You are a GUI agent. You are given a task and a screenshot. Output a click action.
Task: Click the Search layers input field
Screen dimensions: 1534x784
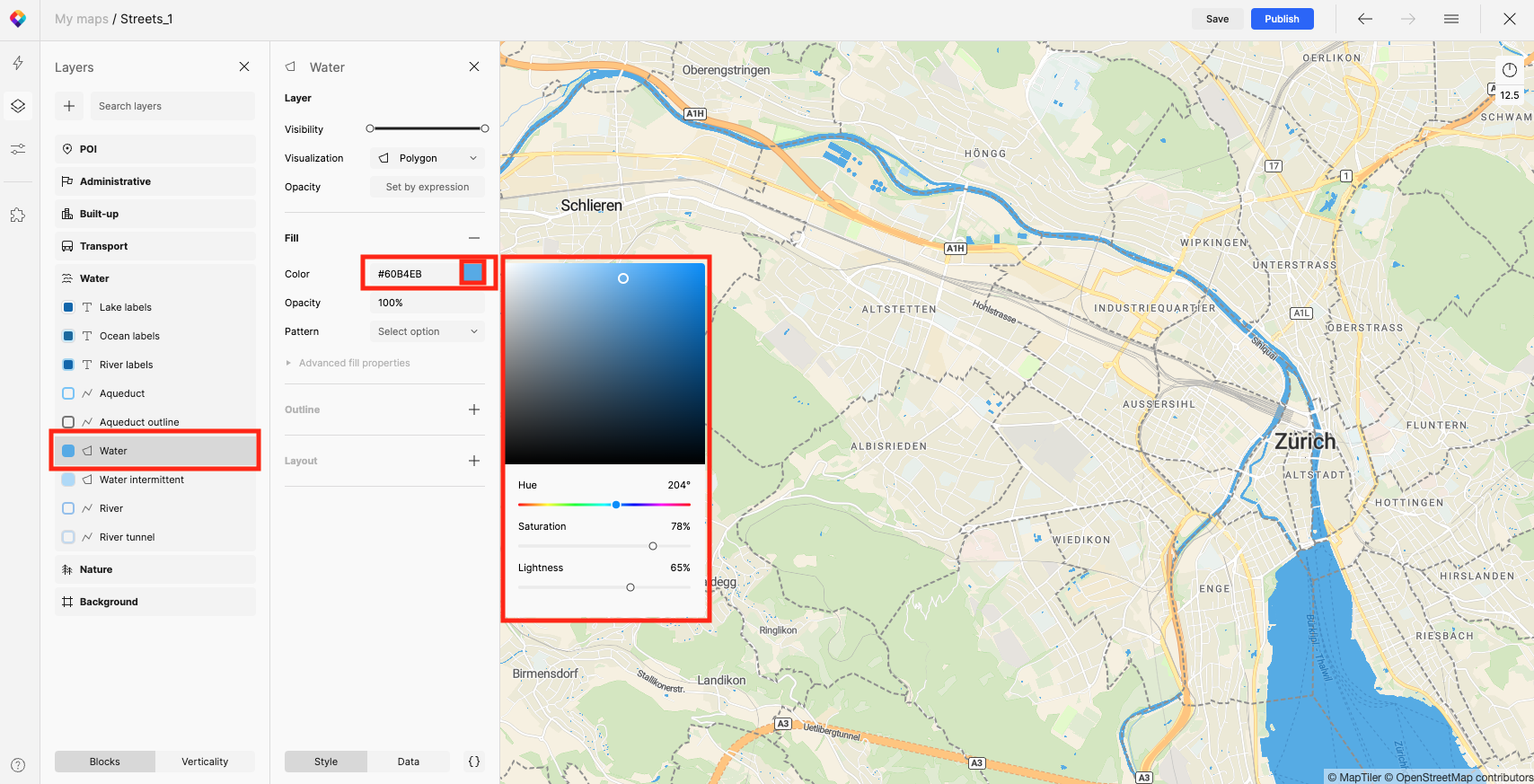tap(172, 106)
